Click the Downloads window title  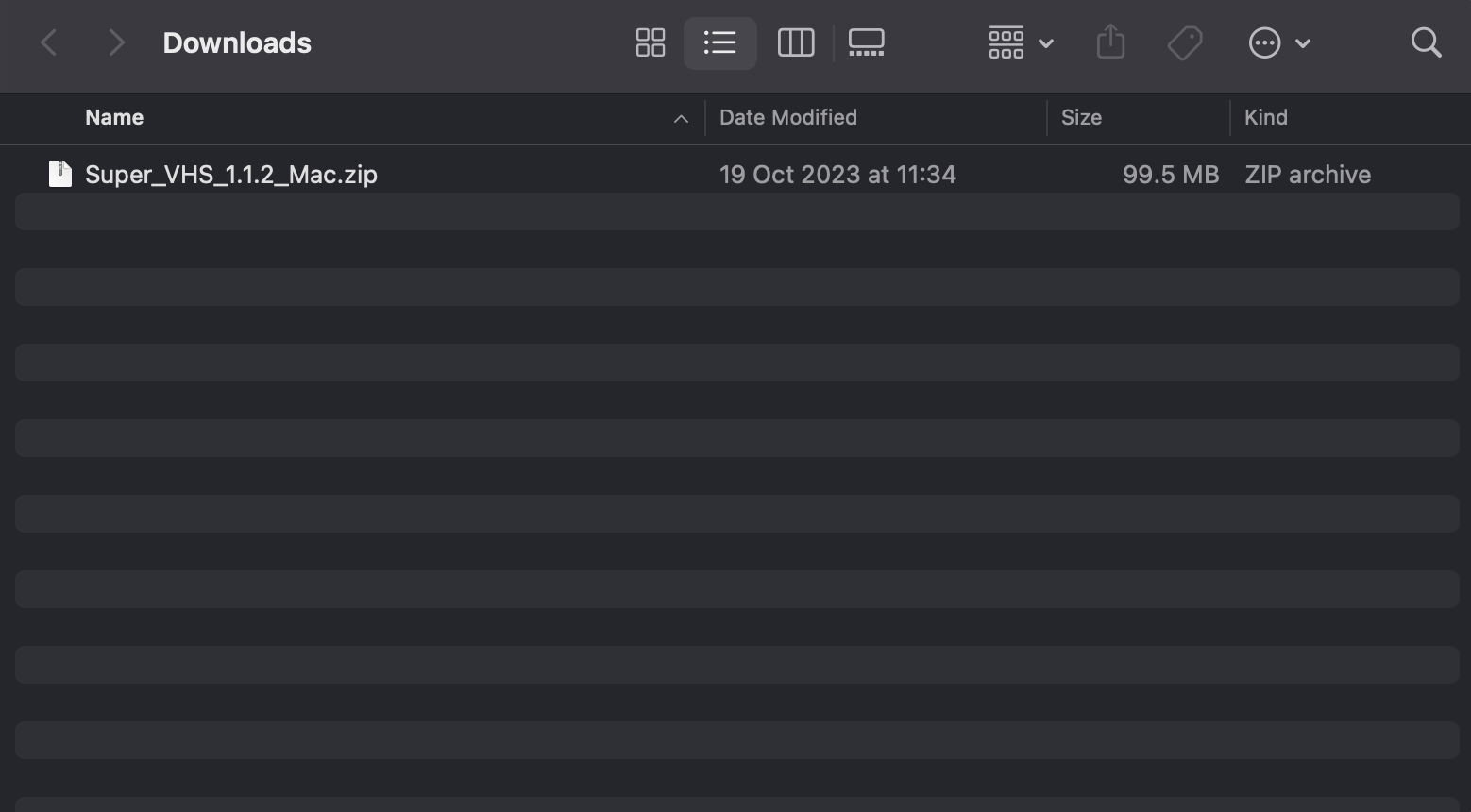point(237,42)
